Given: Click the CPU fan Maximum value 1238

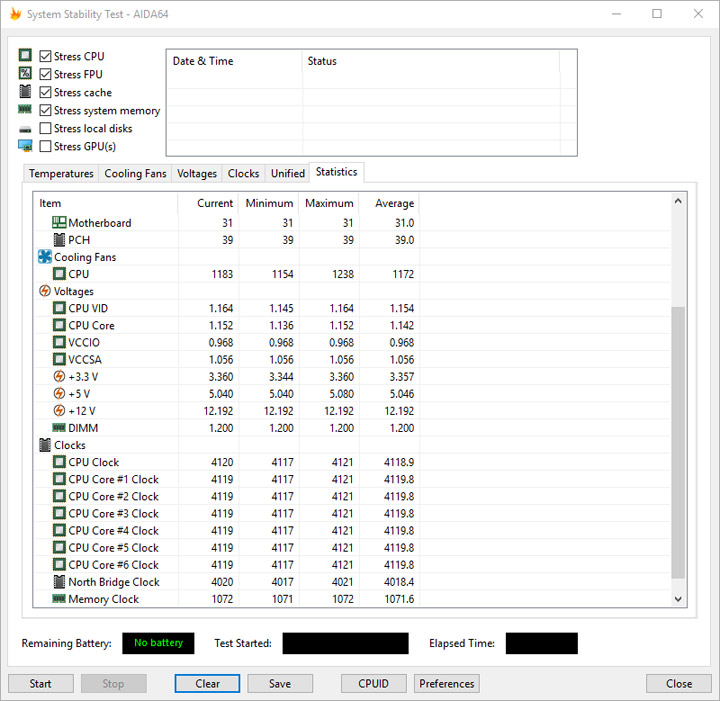Looking at the screenshot, I should [343, 274].
